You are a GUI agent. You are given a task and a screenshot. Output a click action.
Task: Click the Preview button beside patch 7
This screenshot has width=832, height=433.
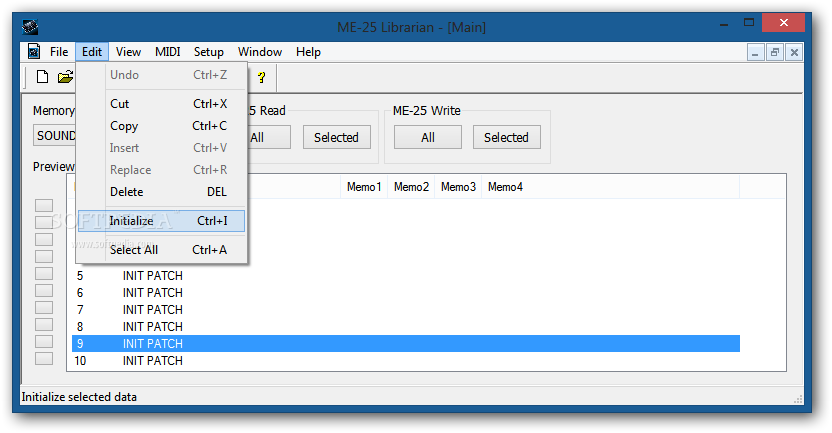pyautogui.click(x=44, y=307)
